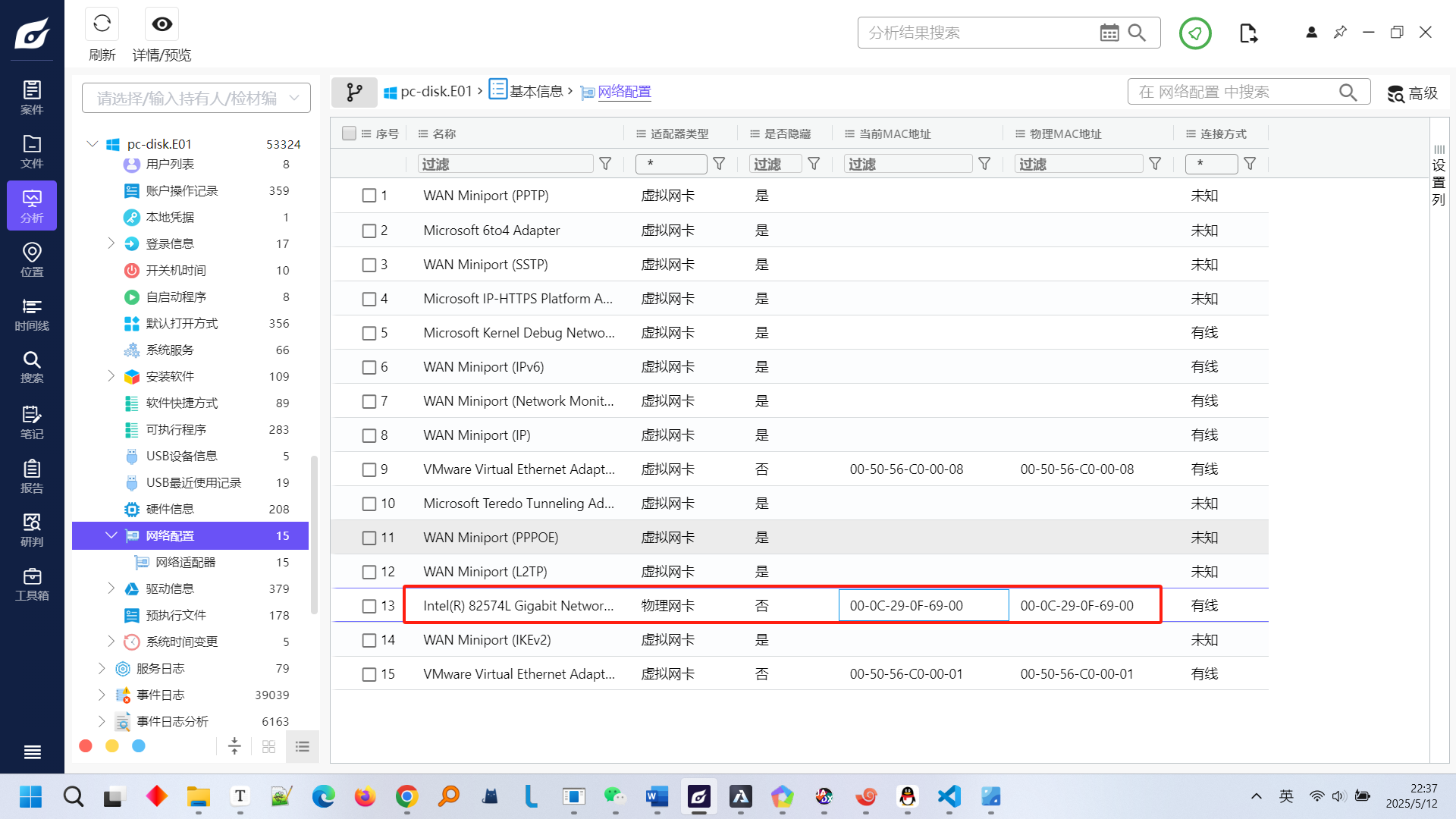Screen dimensions: 1456x819
Task: Focus the 名称 filter input
Action: (505, 164)
